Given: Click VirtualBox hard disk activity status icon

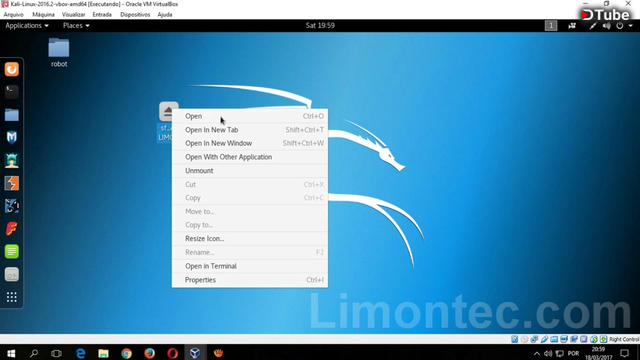Looking at the screenshot, I should (515, 339).
